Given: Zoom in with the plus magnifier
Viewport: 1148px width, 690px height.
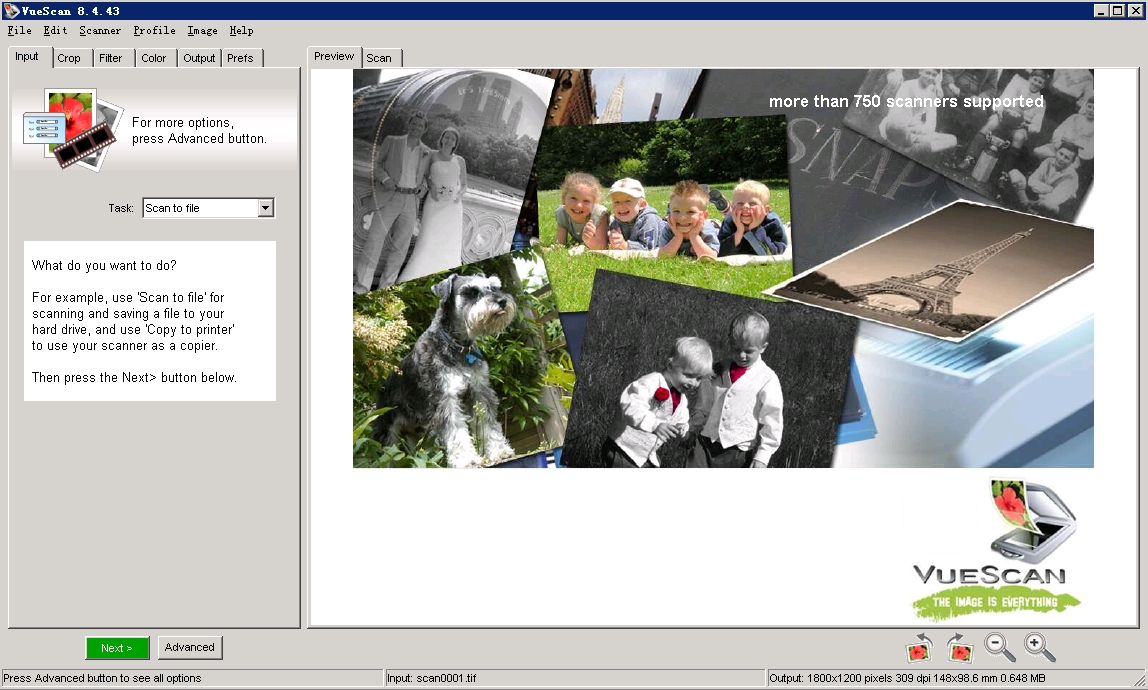Looking at the screenshot, I should coord(1040,648).
